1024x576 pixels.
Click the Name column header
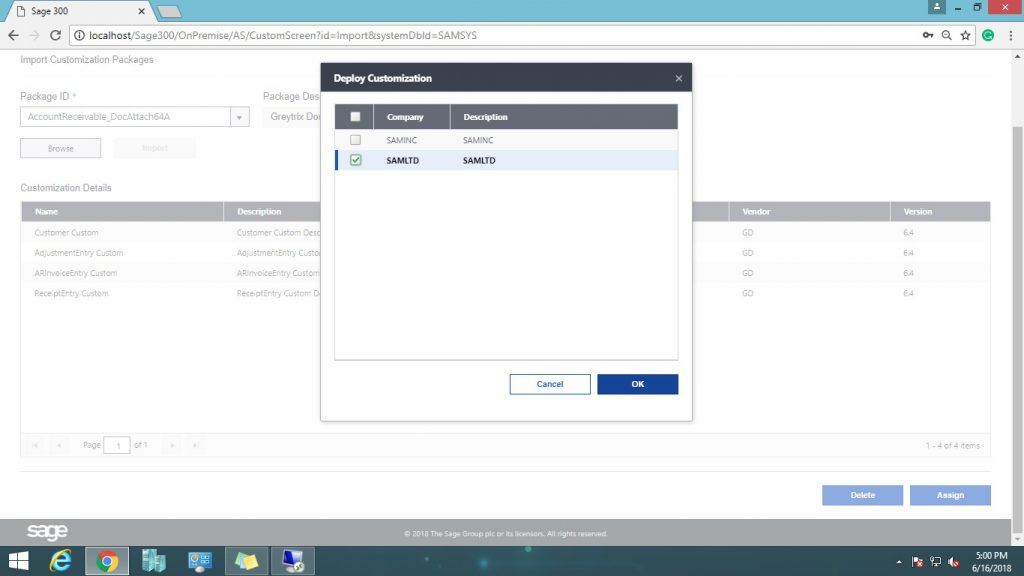click(122, 212)
